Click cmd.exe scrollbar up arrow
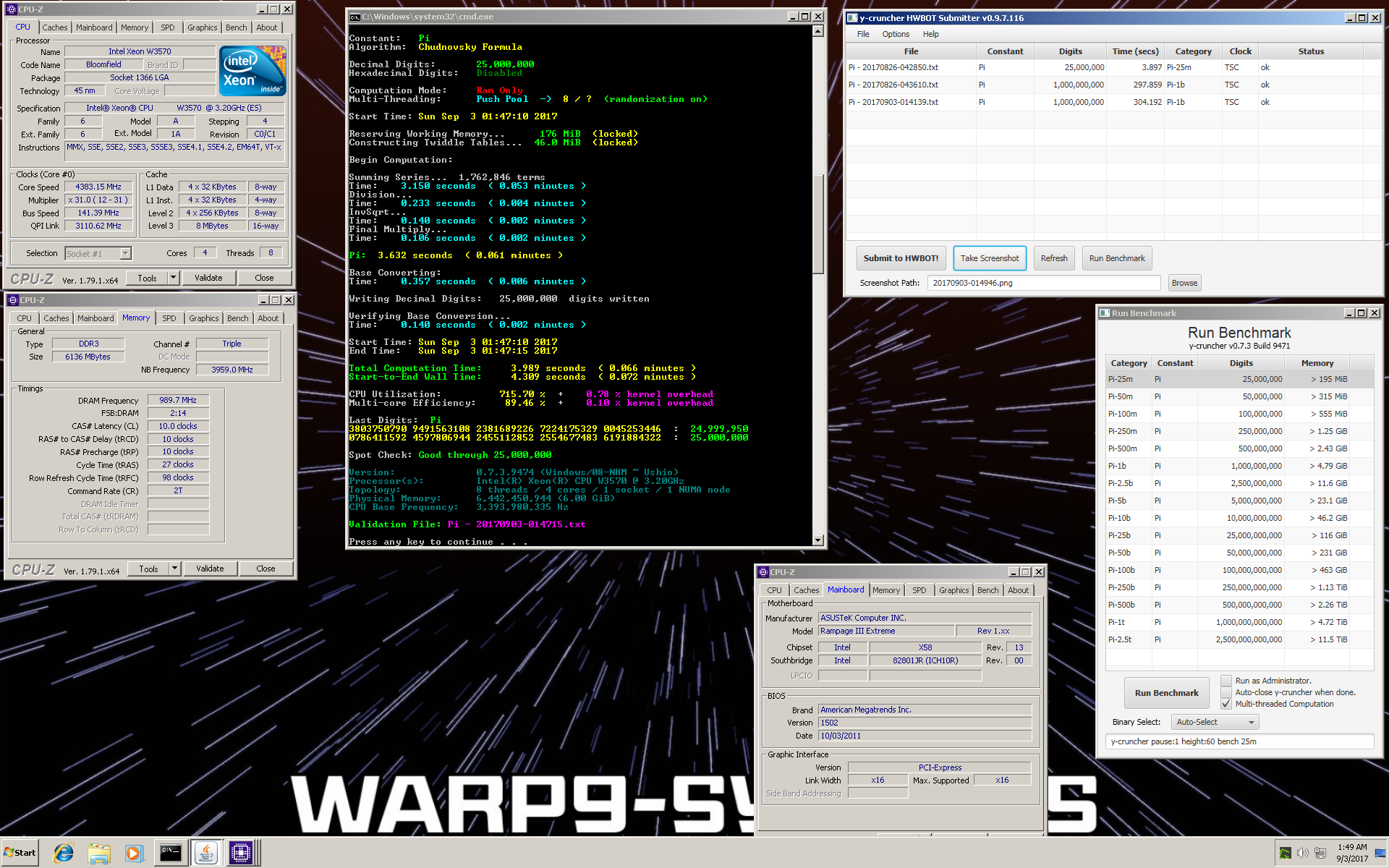This screenshot has width=1389, height=868. pyautogui.click(x=818, y=31)
